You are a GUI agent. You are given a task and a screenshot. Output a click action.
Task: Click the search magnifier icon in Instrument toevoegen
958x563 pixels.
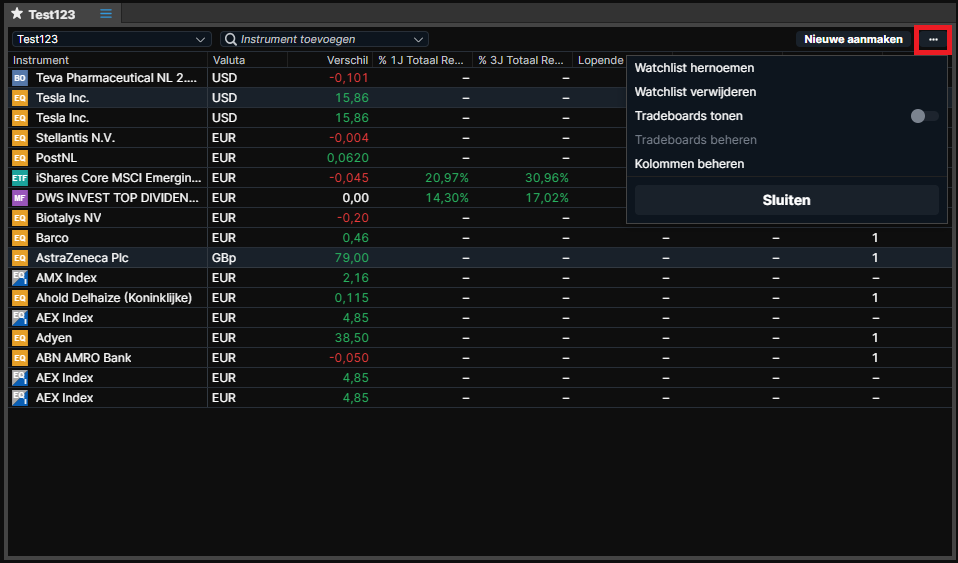pos(230,39)
